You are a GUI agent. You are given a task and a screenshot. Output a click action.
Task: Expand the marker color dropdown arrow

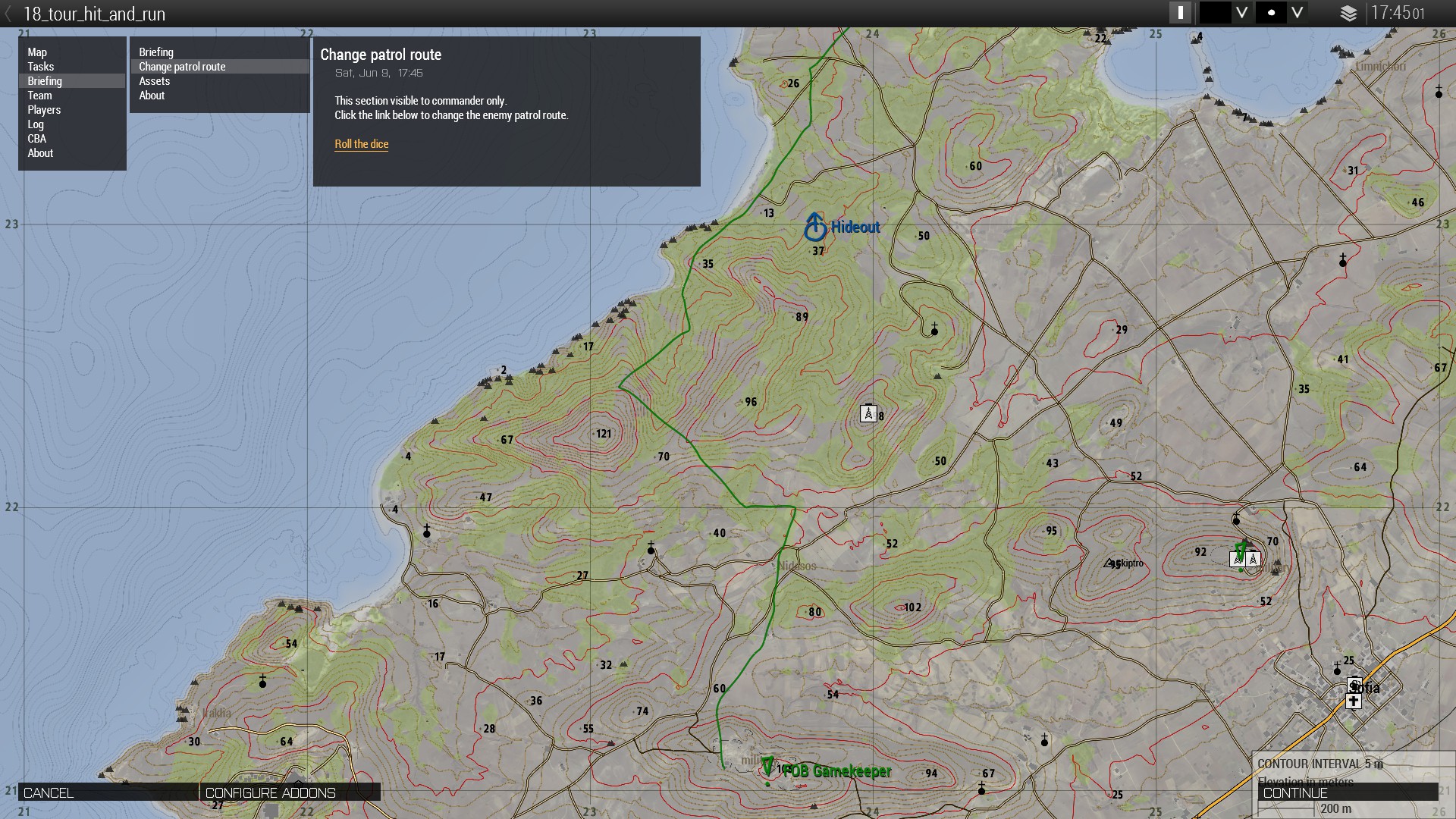tap(1241, 13)
